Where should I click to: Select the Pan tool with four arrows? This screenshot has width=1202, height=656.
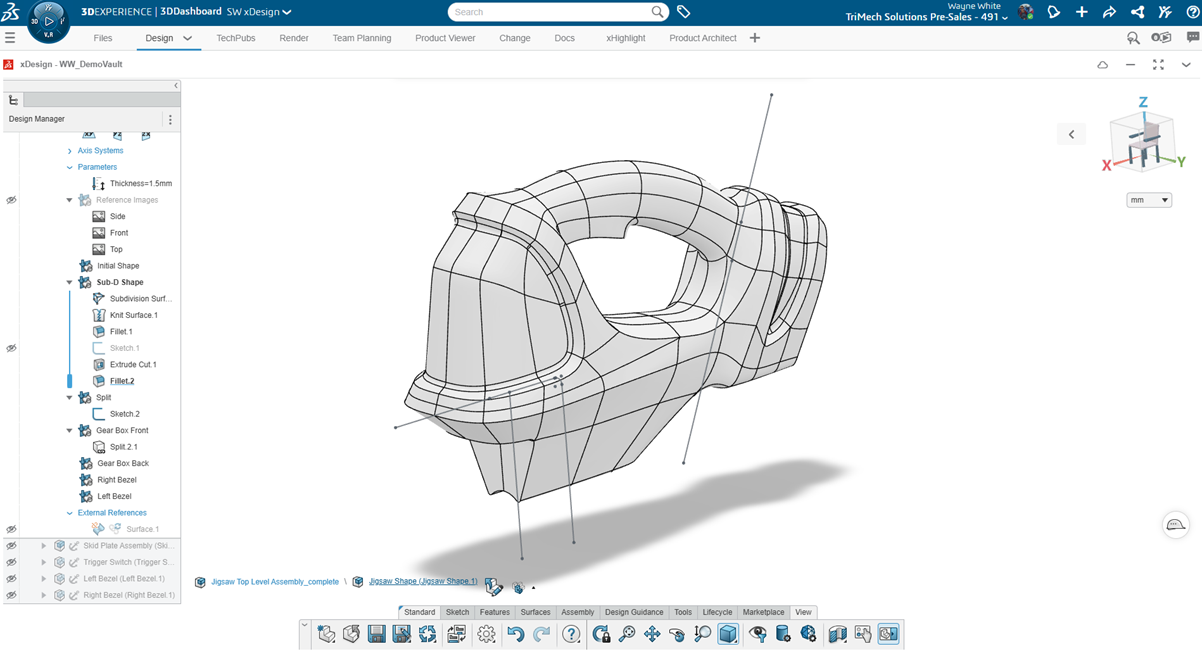652,634
